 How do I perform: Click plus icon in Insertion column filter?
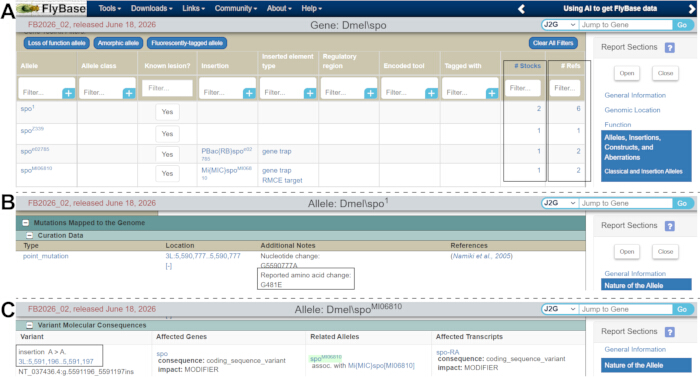249,93
